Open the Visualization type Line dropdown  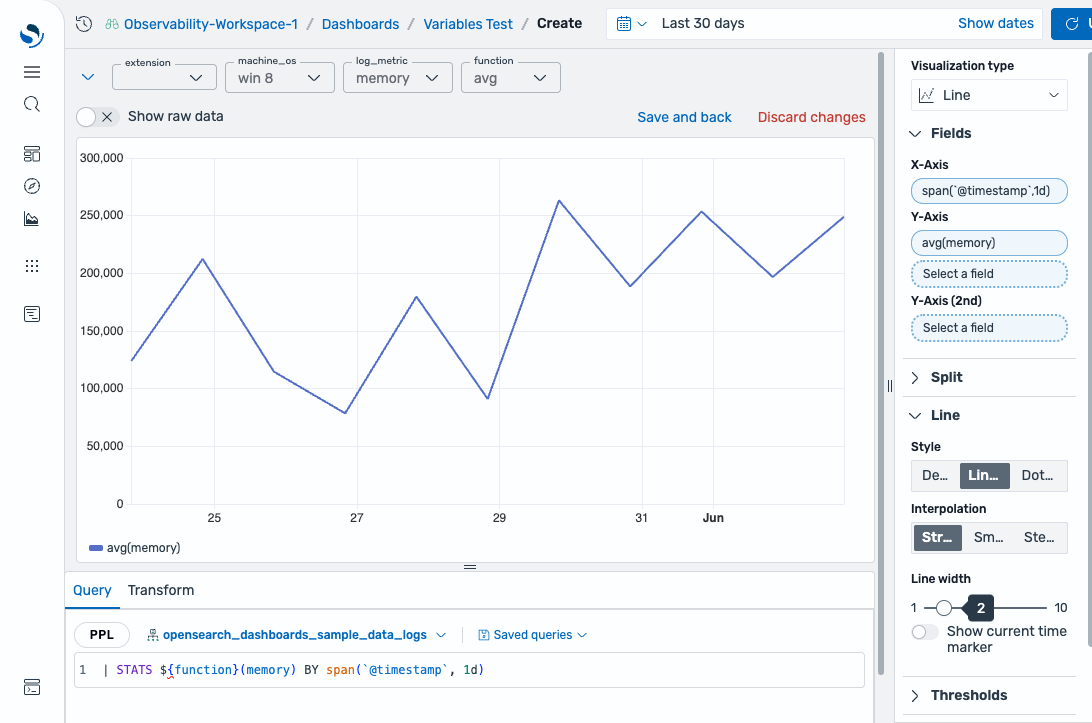click(x=989, y=95)
